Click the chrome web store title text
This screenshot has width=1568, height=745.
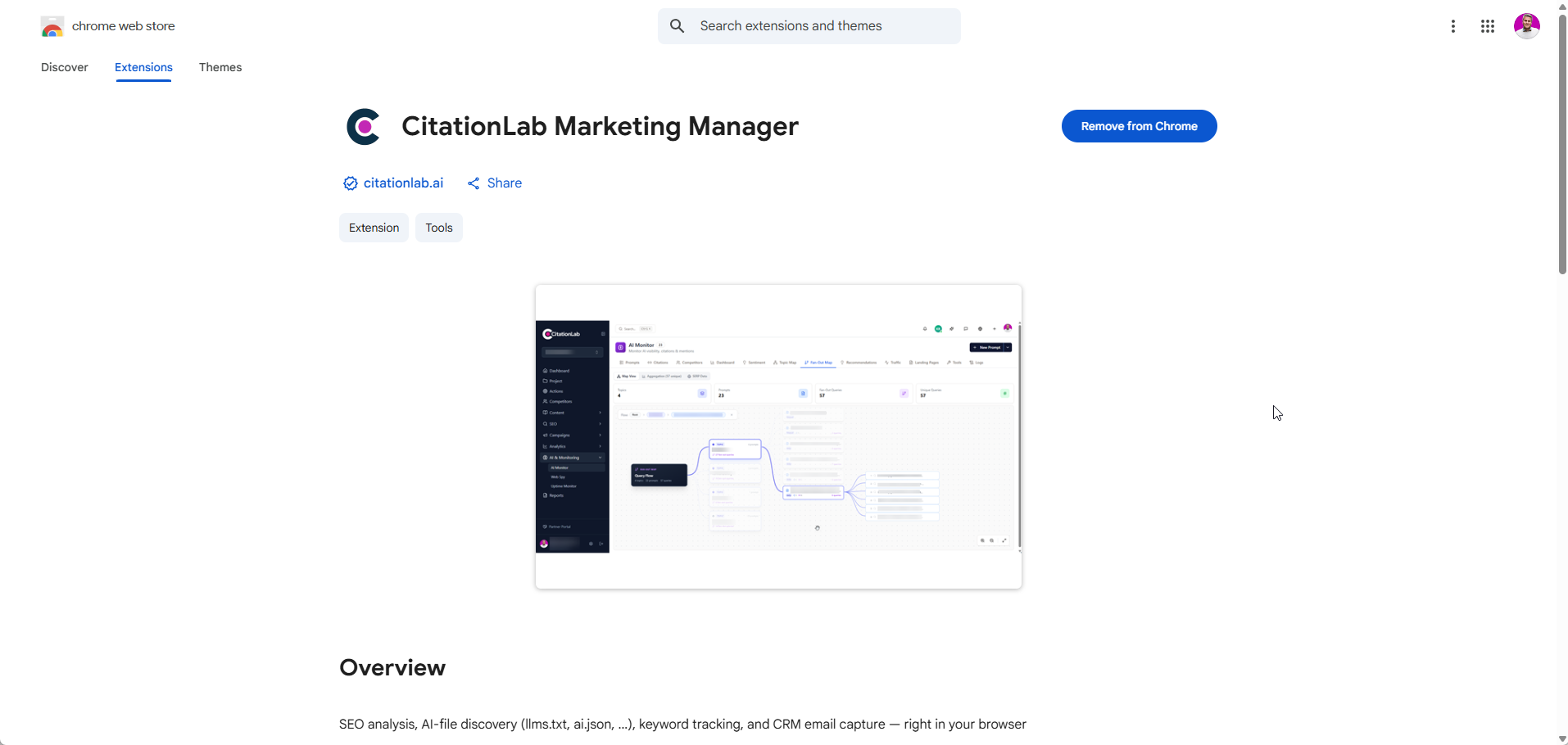(124, 26)
